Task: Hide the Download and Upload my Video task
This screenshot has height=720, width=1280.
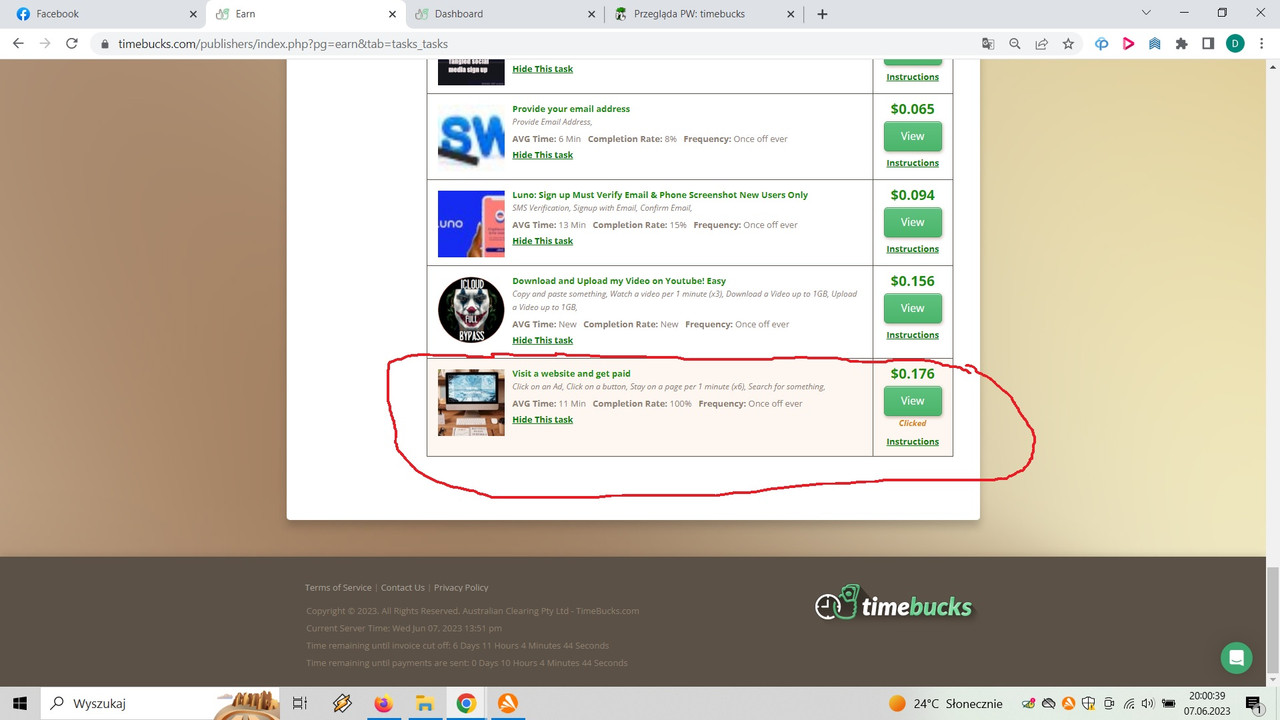Action: pyautogui.click(x=542, y=340)
